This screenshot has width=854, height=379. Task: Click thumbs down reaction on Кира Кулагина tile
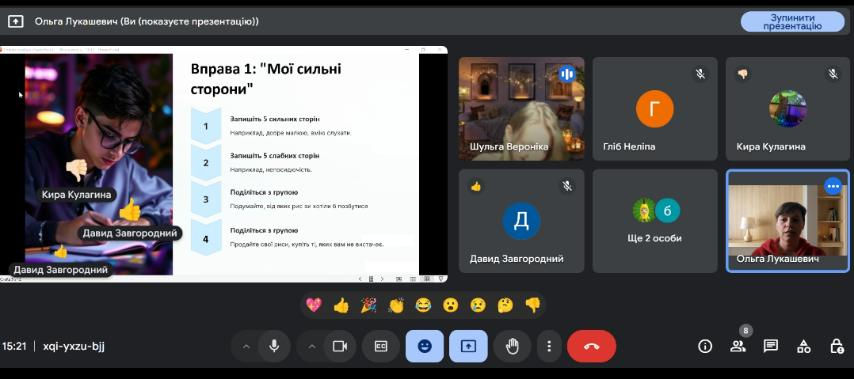[x=742, y=74]
